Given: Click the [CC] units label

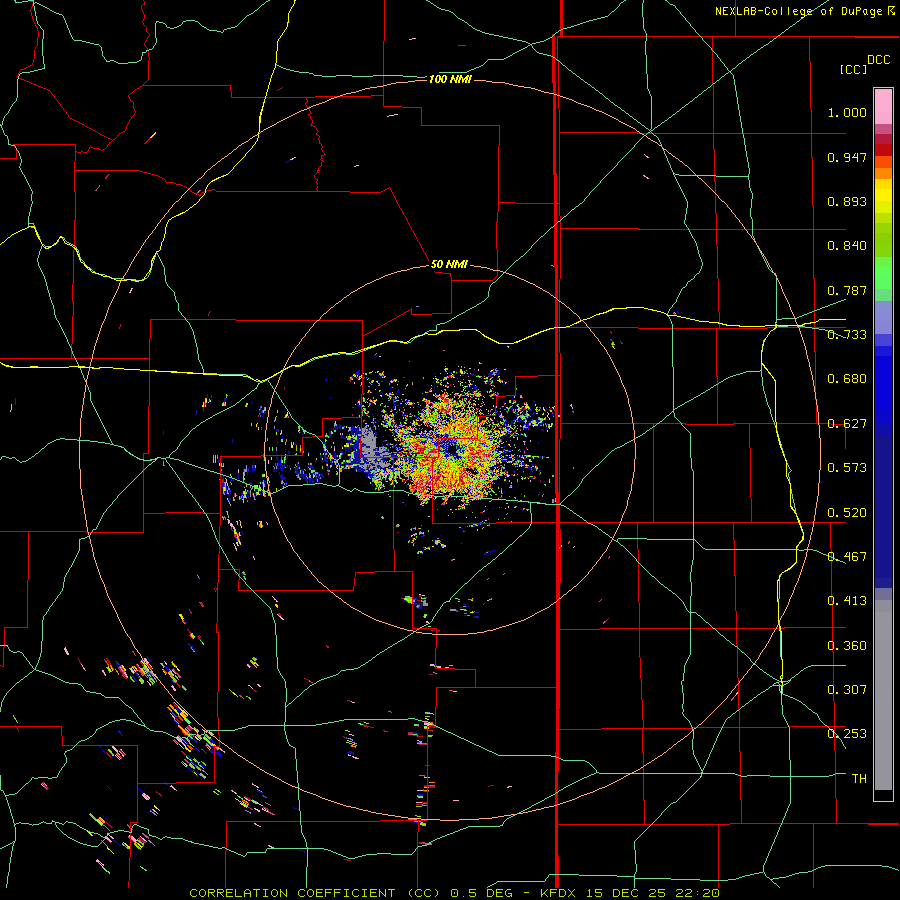Looking at the screenshot, I should (853, 69).
